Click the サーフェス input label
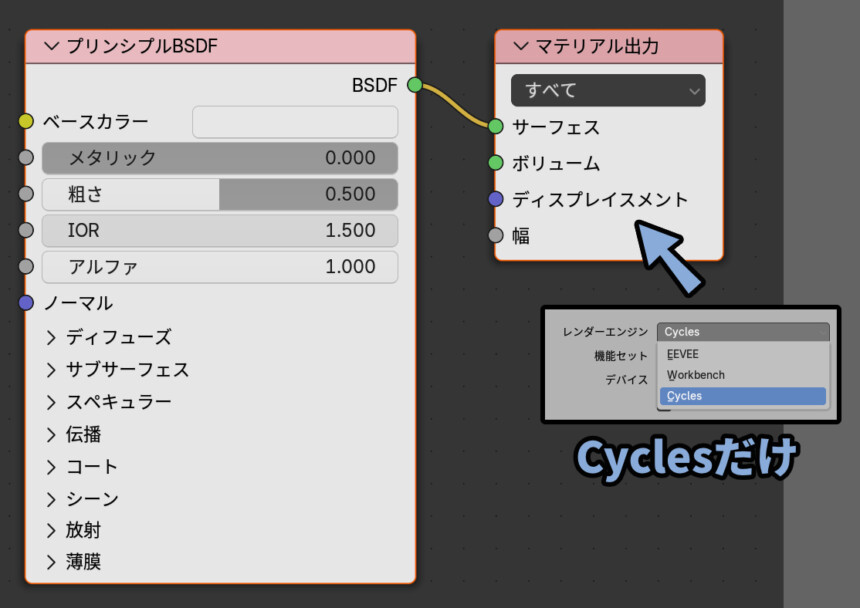This screenshot has width=860, height=608. tap(556, 127)
